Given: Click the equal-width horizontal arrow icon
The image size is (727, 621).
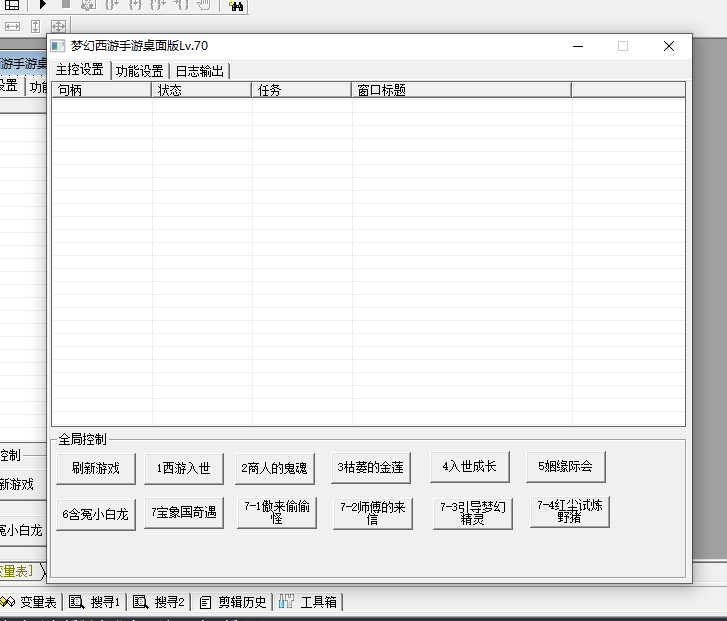Looking at the screenshot, I should click(x=13, y=26).
